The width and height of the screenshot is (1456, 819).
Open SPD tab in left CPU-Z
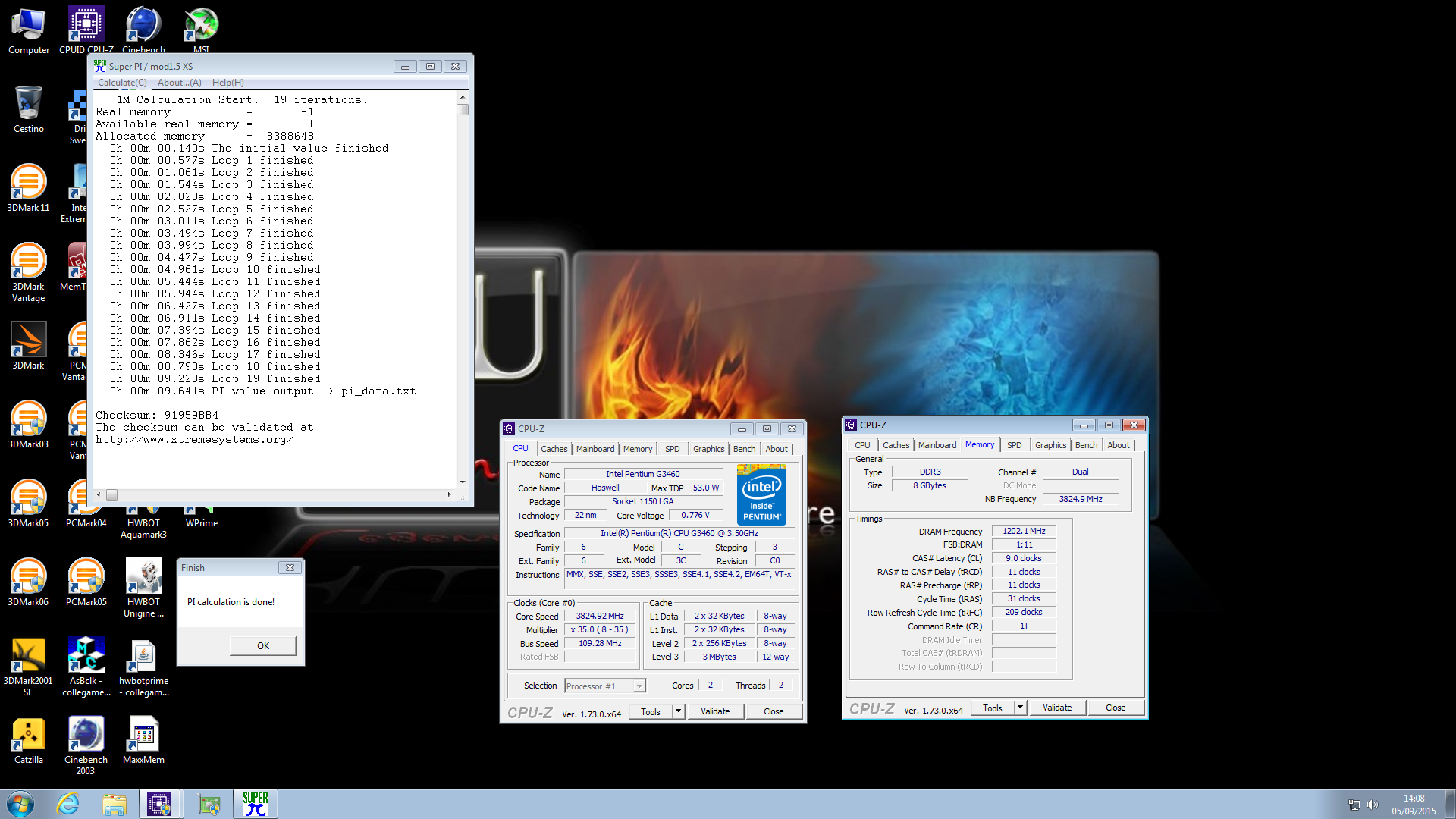point(672,449)
